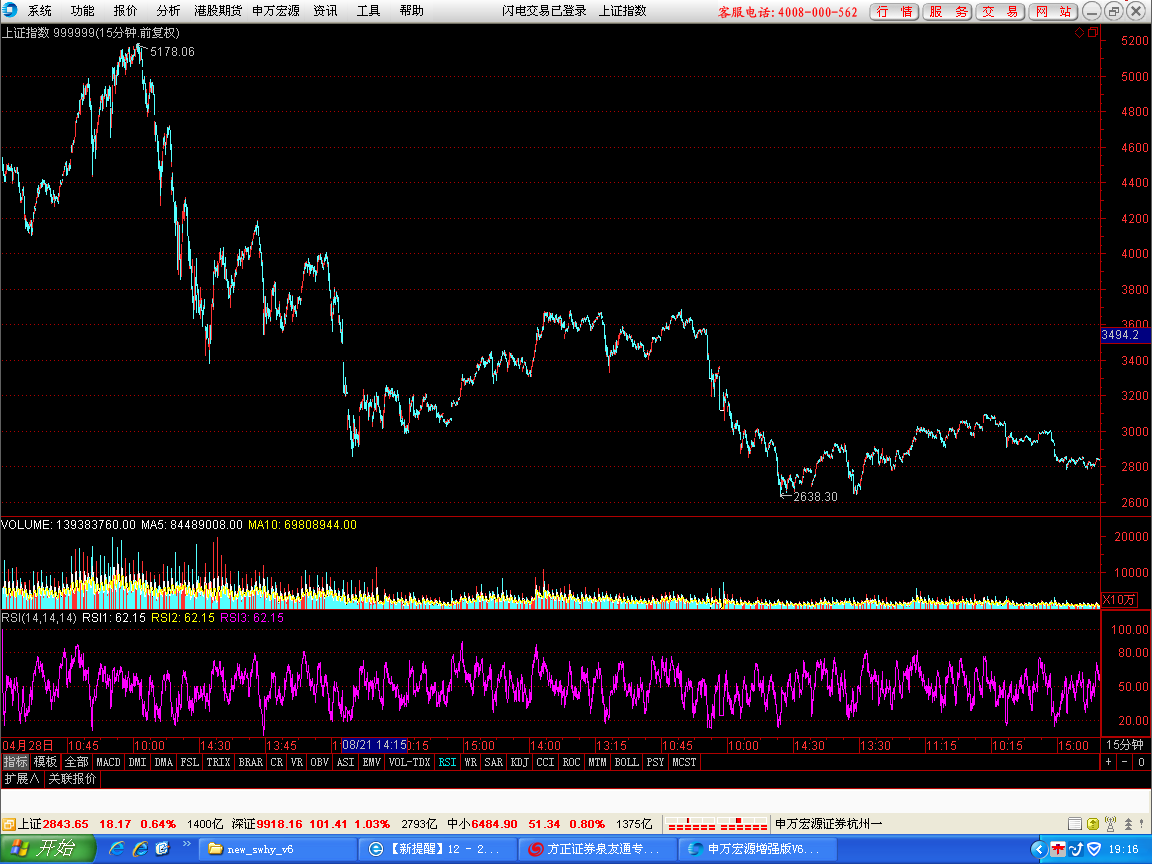Select the MACD indicator
This screenshot has height=864, width=1152.
108,762
